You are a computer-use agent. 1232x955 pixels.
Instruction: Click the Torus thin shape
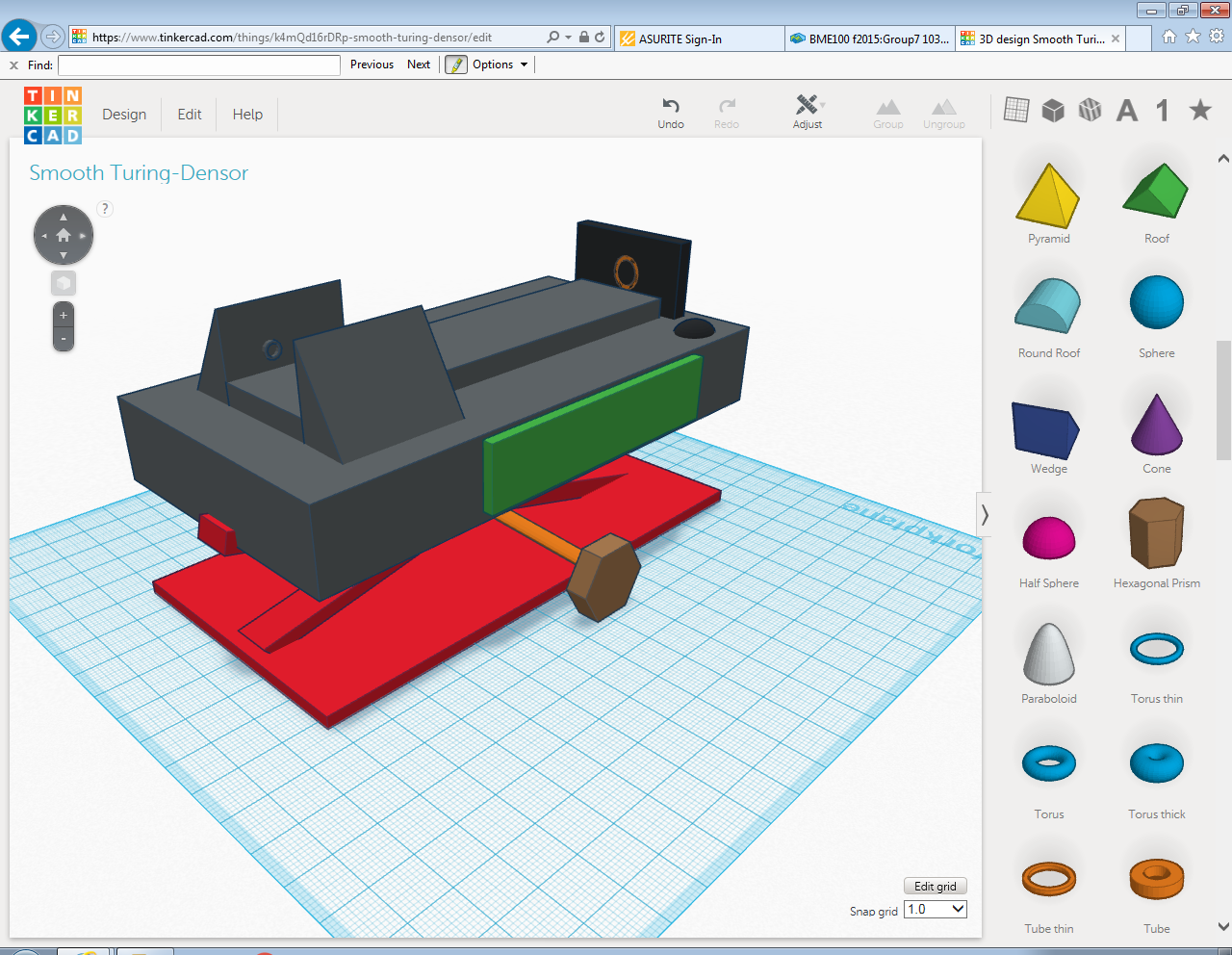(1156, 649)
